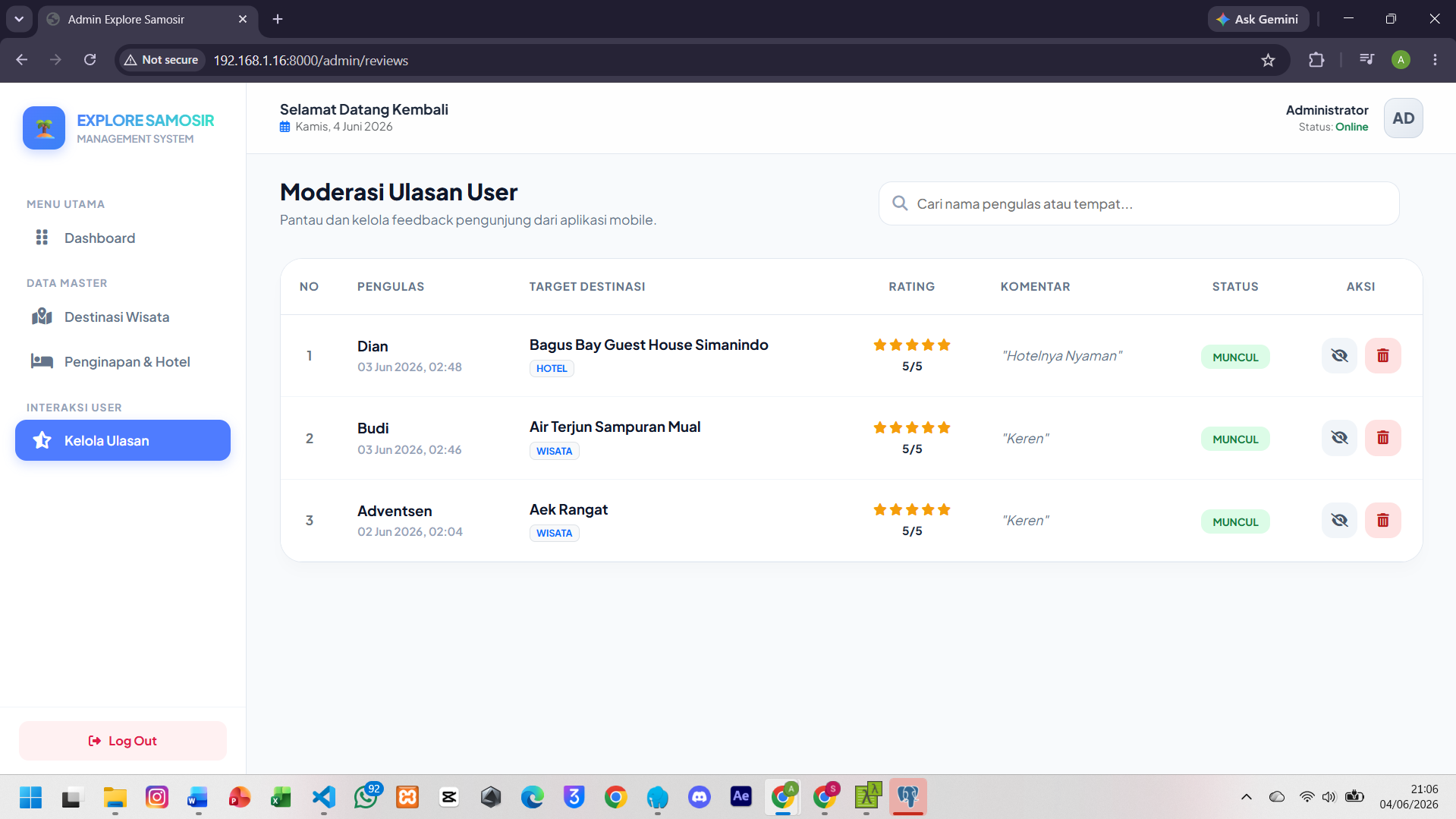Show hidden system tray icons

(1246, 797)
